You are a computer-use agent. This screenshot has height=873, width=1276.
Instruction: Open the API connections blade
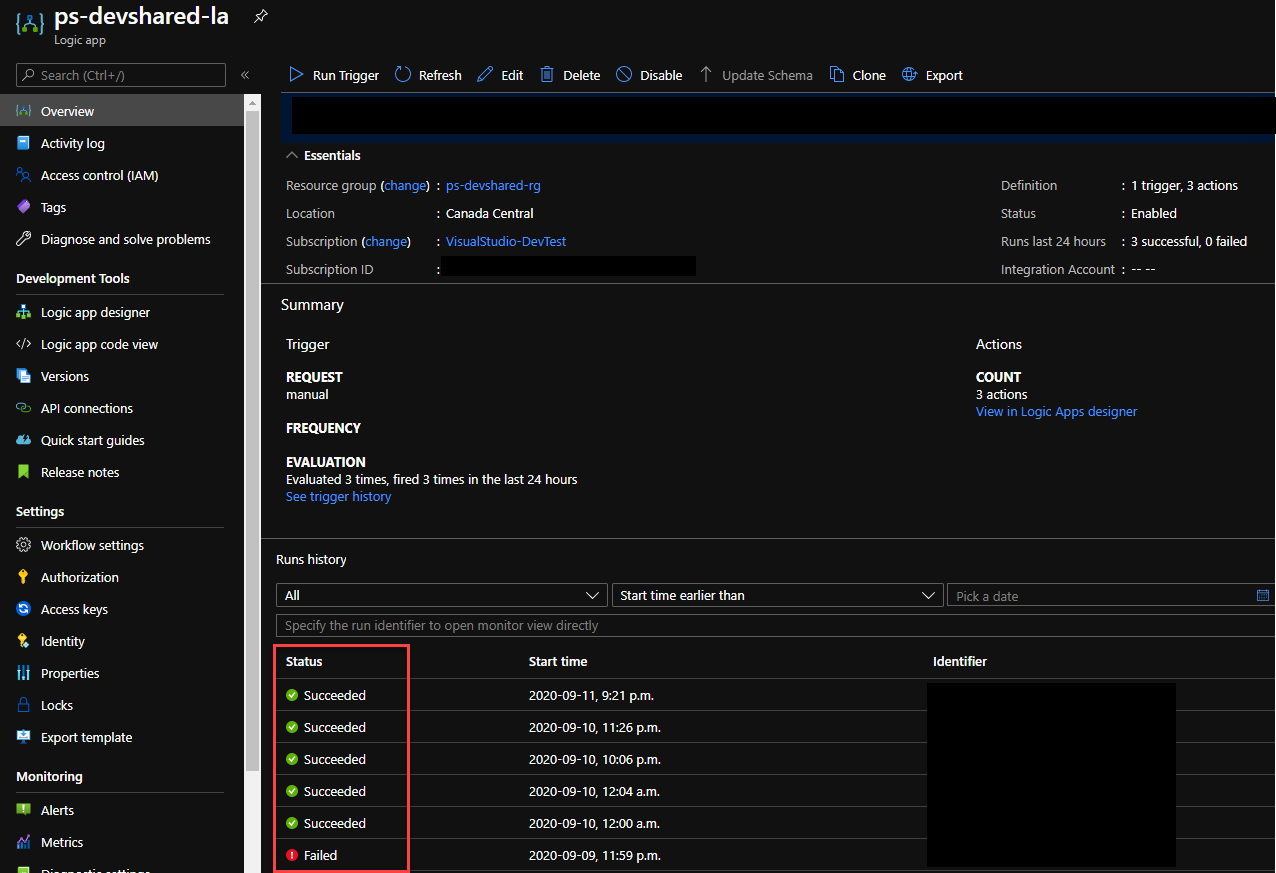pos(88,408)
